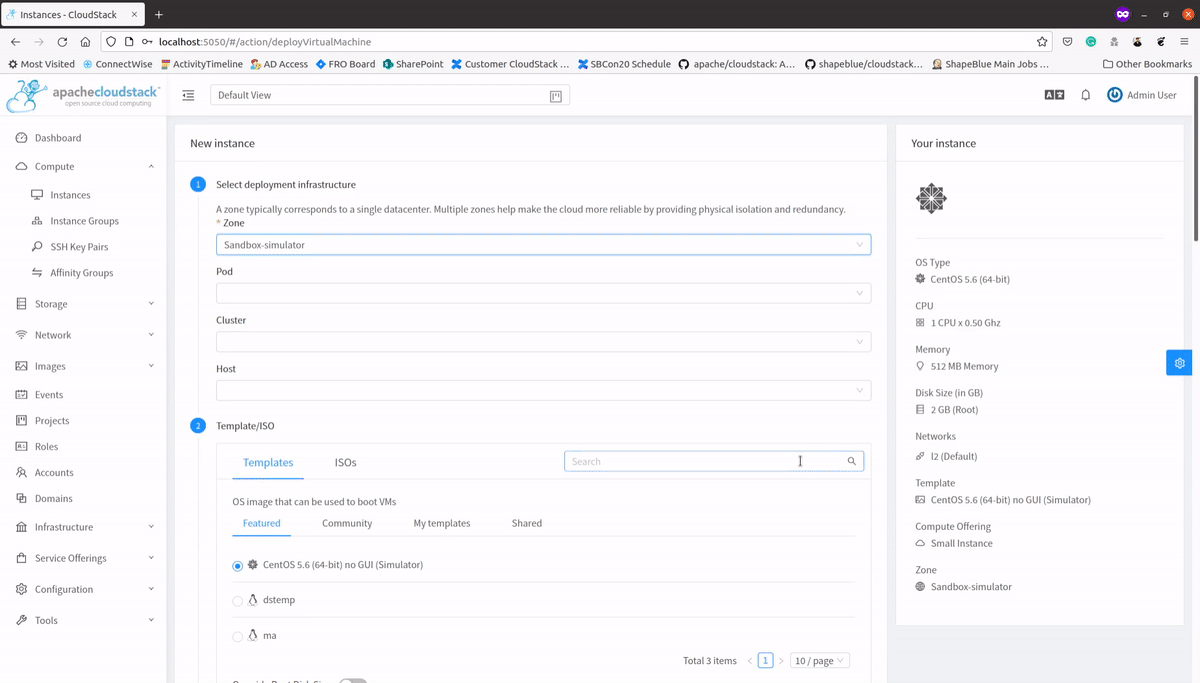1200x683 pixels.
Task: Expand the Service Offerings menu chevron
Action: coord(151,558)
